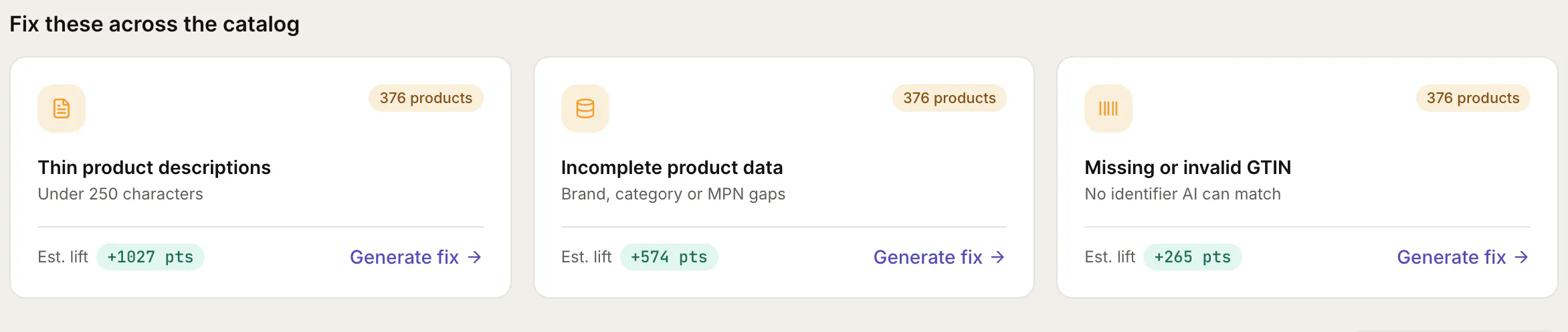The width and height of the screenshot is (1568, 332).
Task: Click Under 250 characters subtitle text
Action: [120, 194]
